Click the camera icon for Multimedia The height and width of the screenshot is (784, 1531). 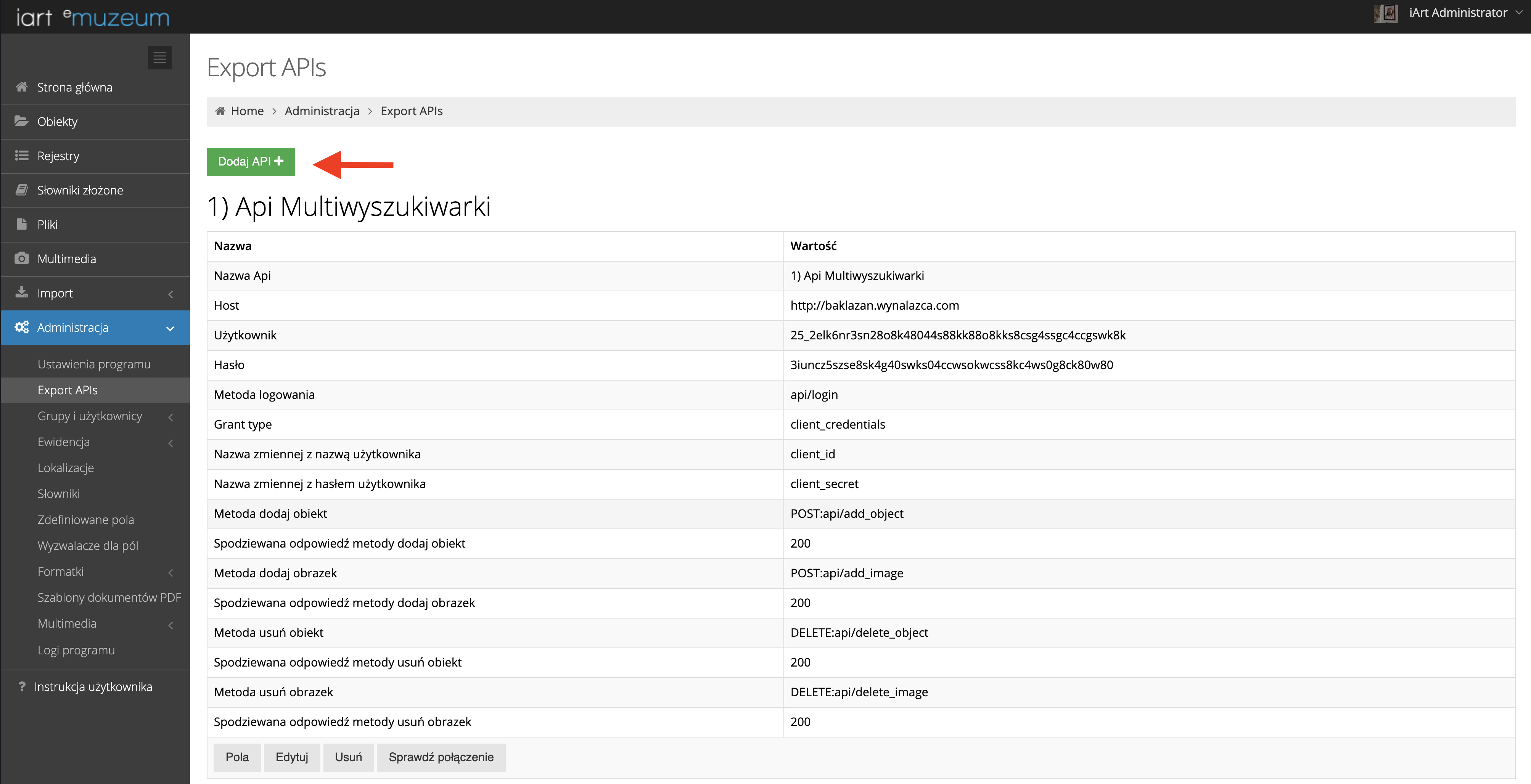coord(22,259)
